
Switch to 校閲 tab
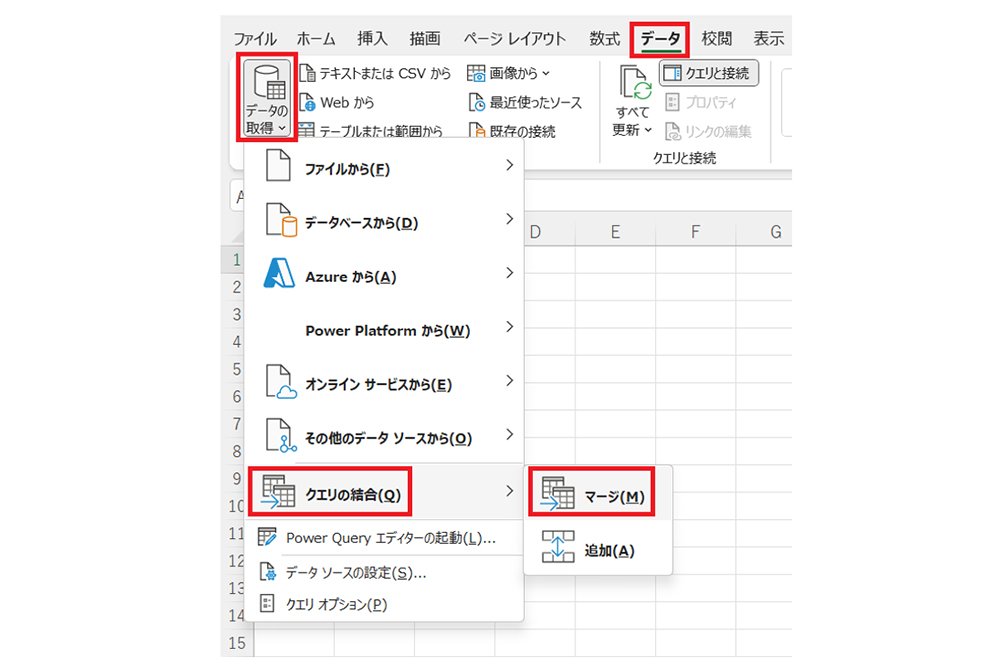716,39
